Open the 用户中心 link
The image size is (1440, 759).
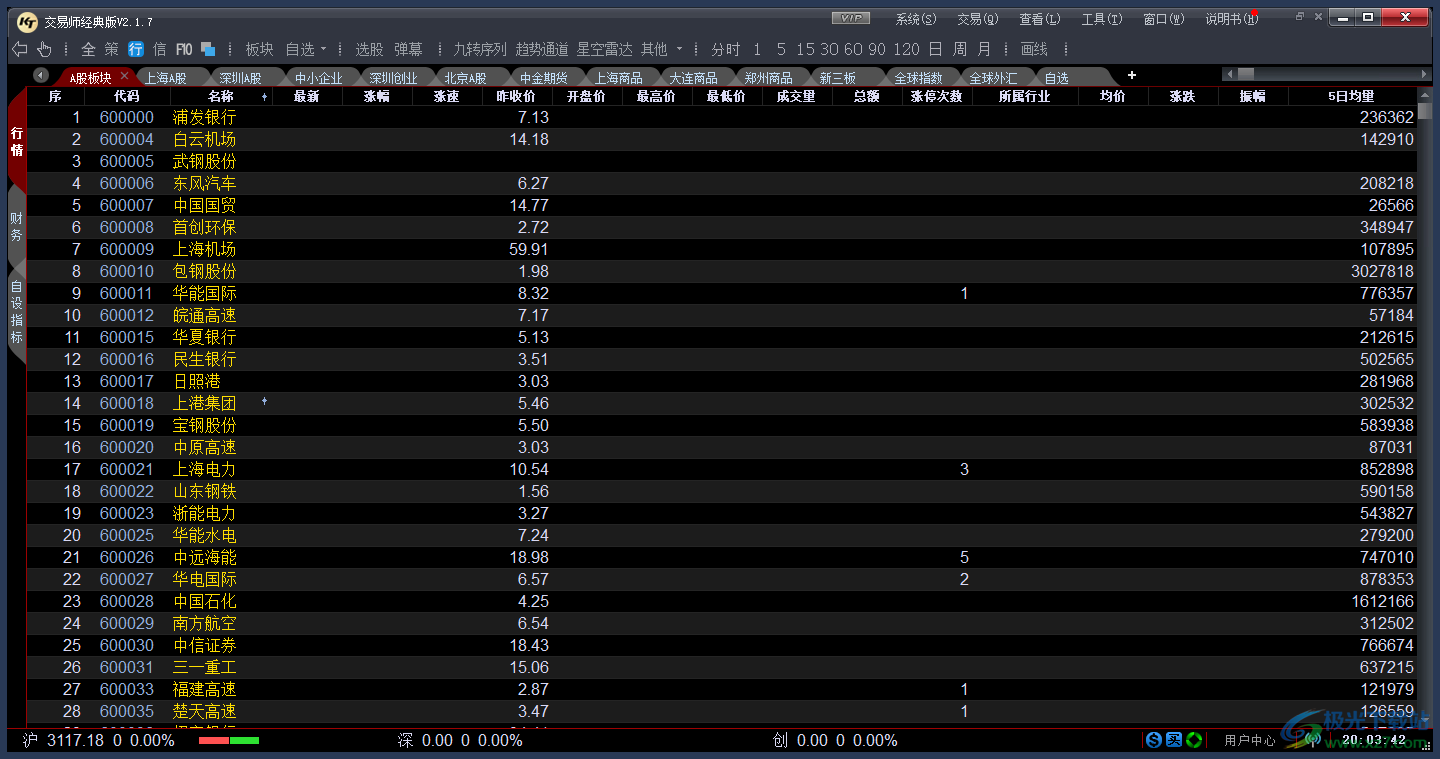[x=1250, y=741]
